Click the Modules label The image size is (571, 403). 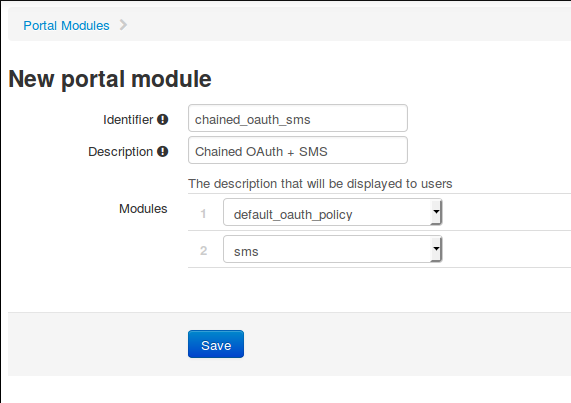143,209
